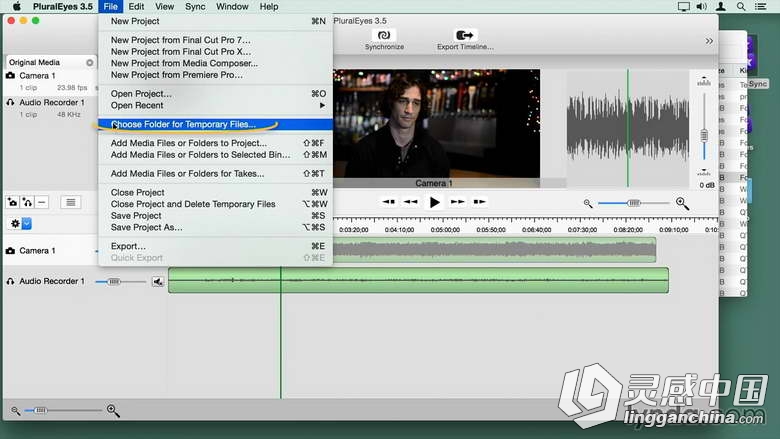Choose New Project from Final Cut Pro X
The image size is (780, 439).
(215, 52)
